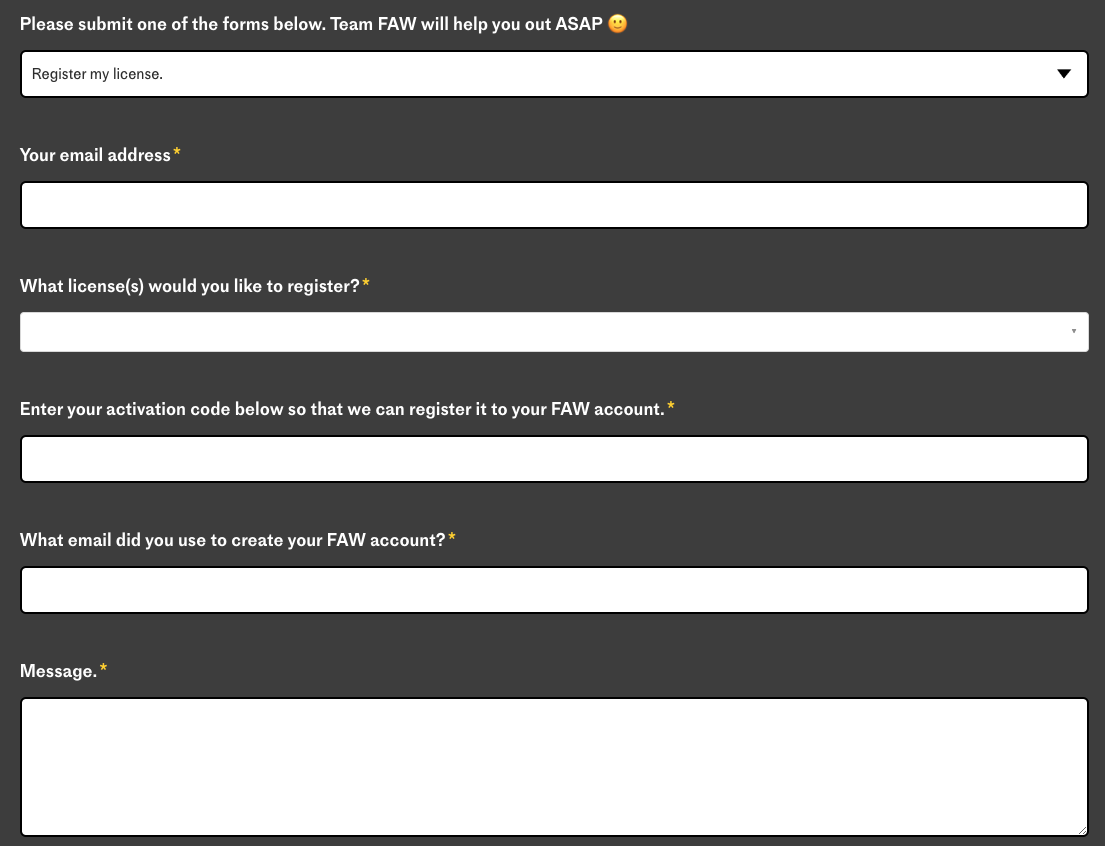Click the required asterisk beside Message label
Image resolution: width=1105 pixels, height=846 pixels.
[103, 668]
